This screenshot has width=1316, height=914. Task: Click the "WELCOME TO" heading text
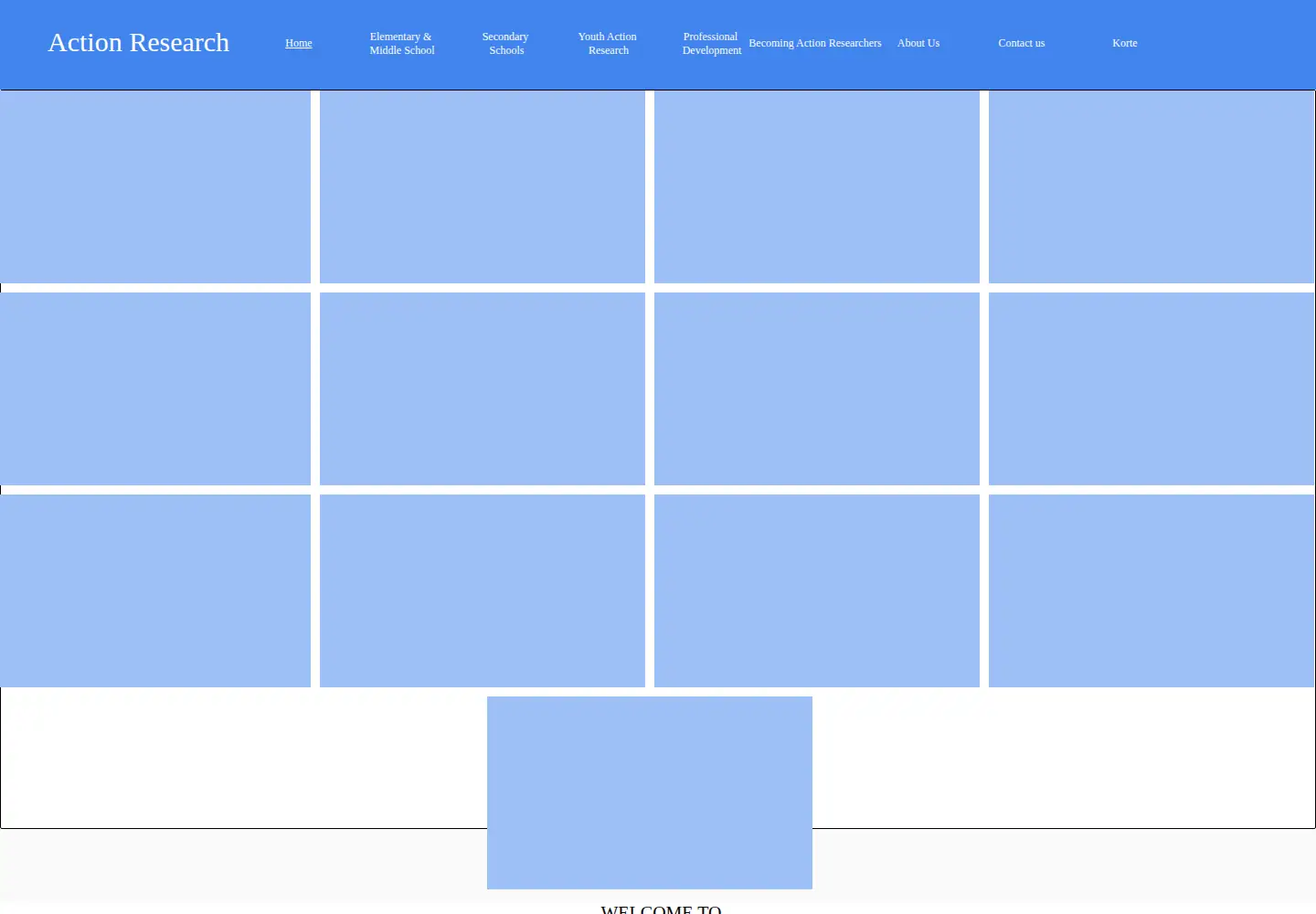tap(661, 909)
